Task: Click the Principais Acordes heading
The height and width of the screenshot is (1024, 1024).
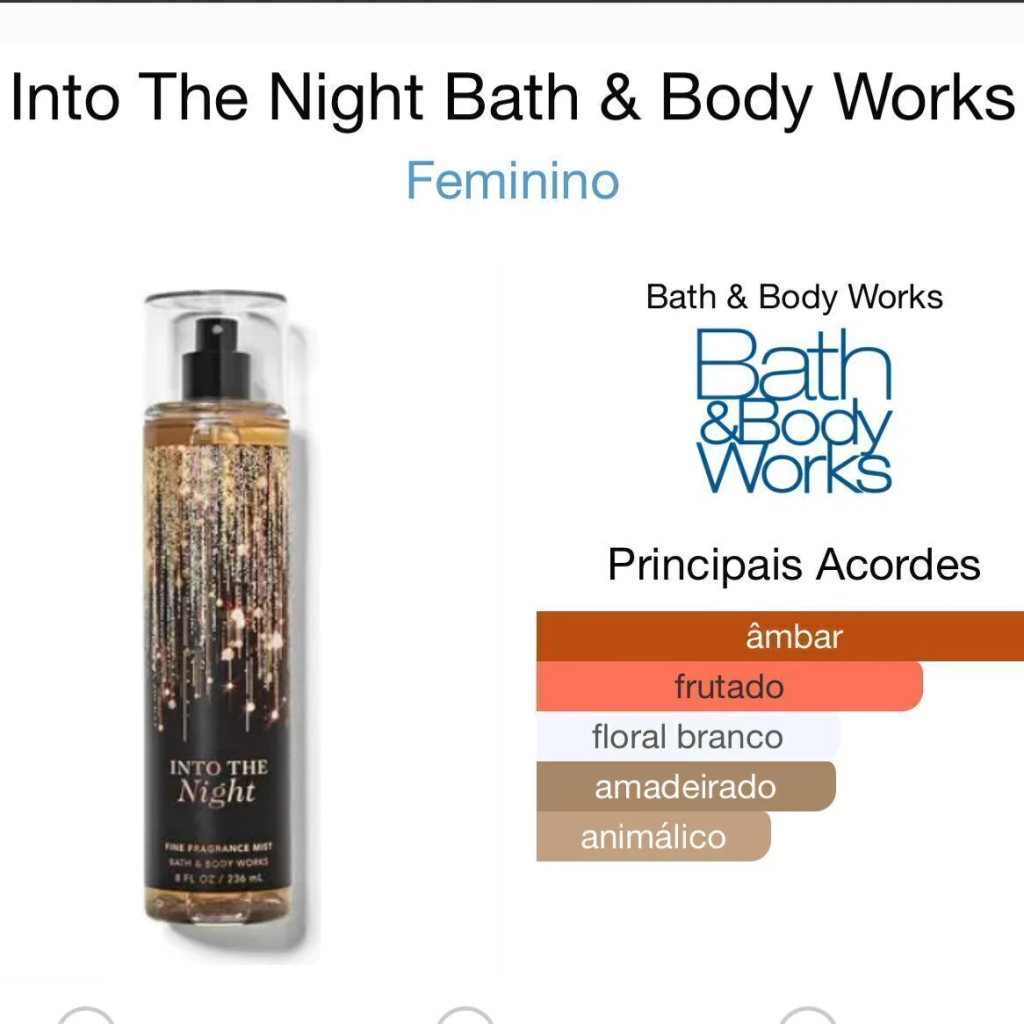Action: coord(793,564)
